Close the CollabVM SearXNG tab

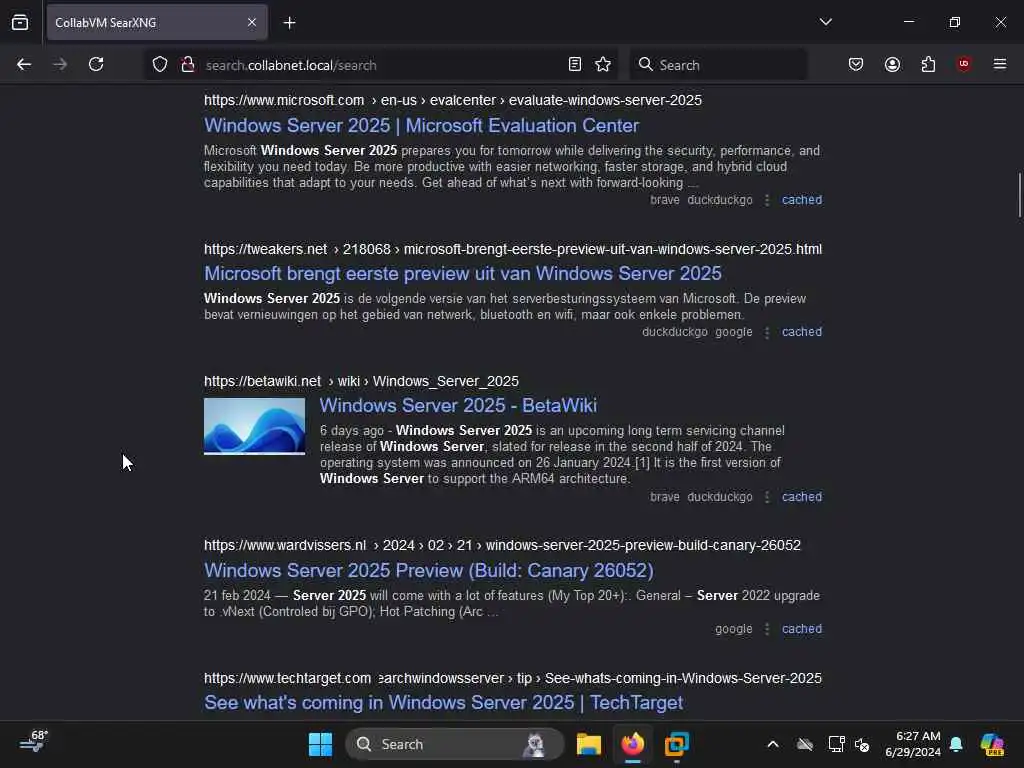click(x=251, y=22)
